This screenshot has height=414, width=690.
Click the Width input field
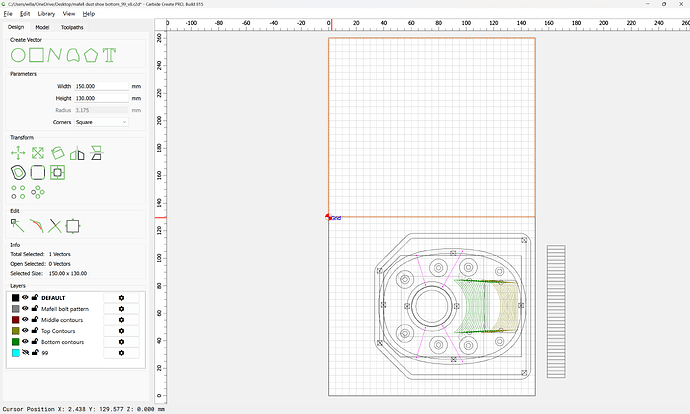101,86
